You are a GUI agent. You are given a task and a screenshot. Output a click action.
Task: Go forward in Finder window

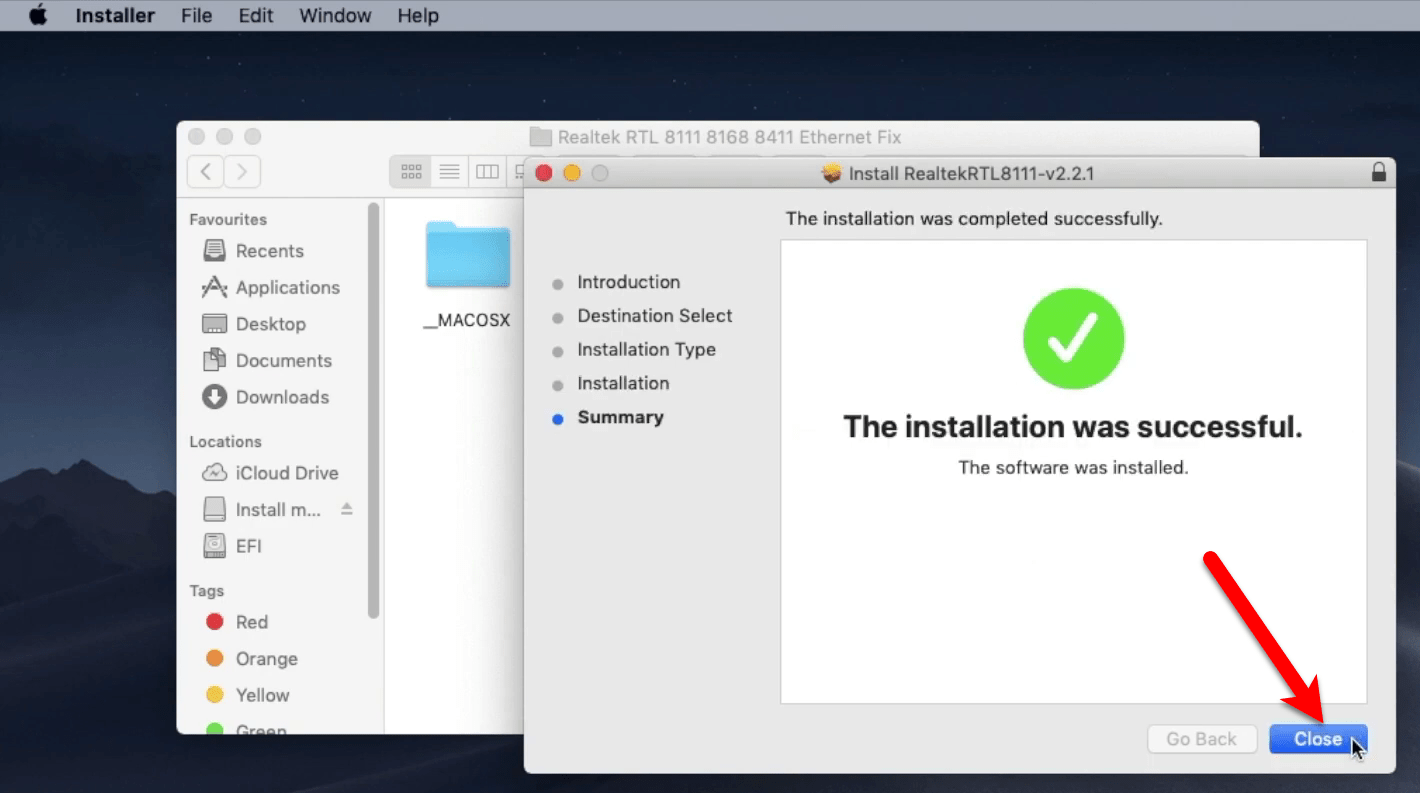242,172
